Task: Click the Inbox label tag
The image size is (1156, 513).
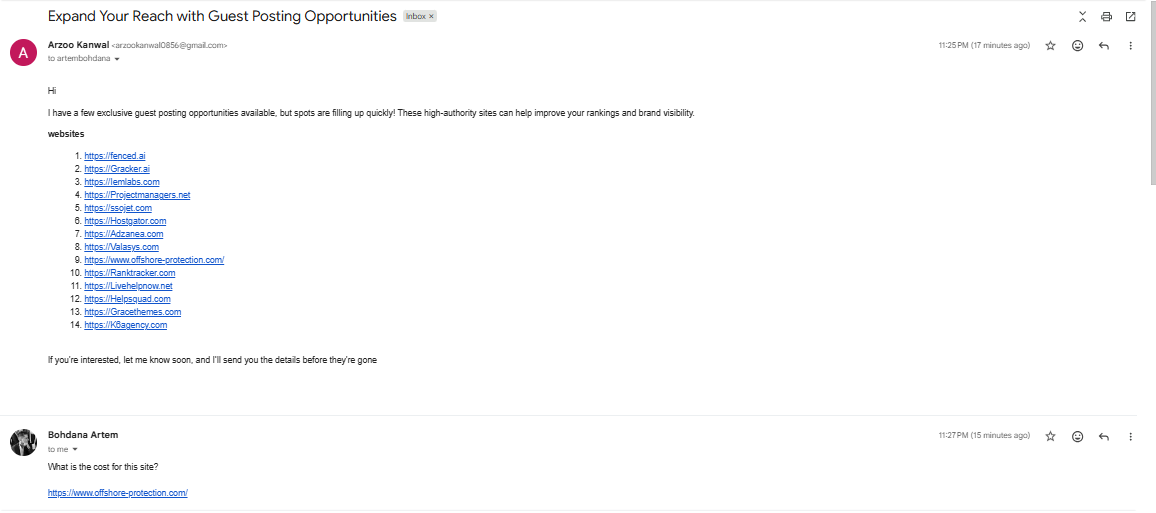Action: point(415,17)
